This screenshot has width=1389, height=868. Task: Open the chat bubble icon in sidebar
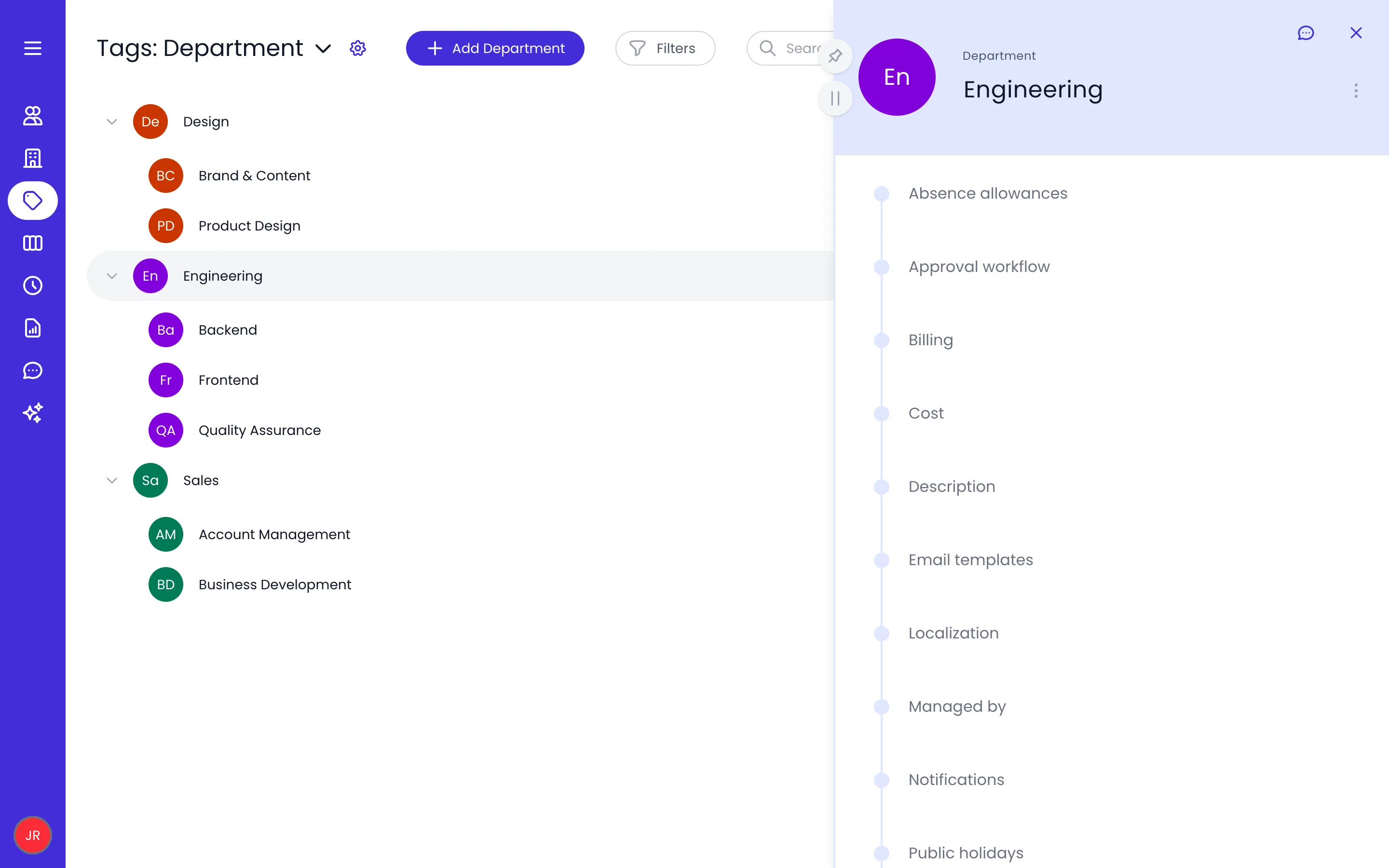pos(33,370)
